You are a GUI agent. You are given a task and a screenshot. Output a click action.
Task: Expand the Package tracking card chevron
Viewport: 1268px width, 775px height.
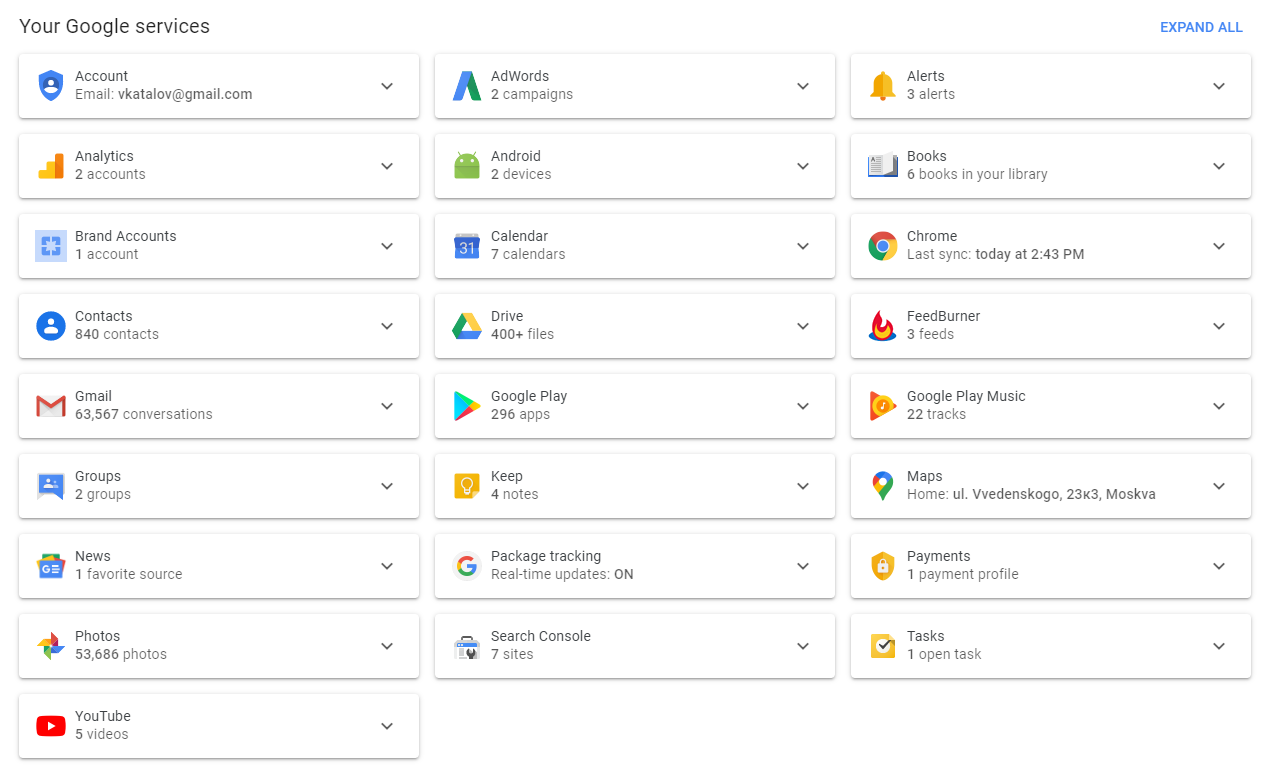803,566
